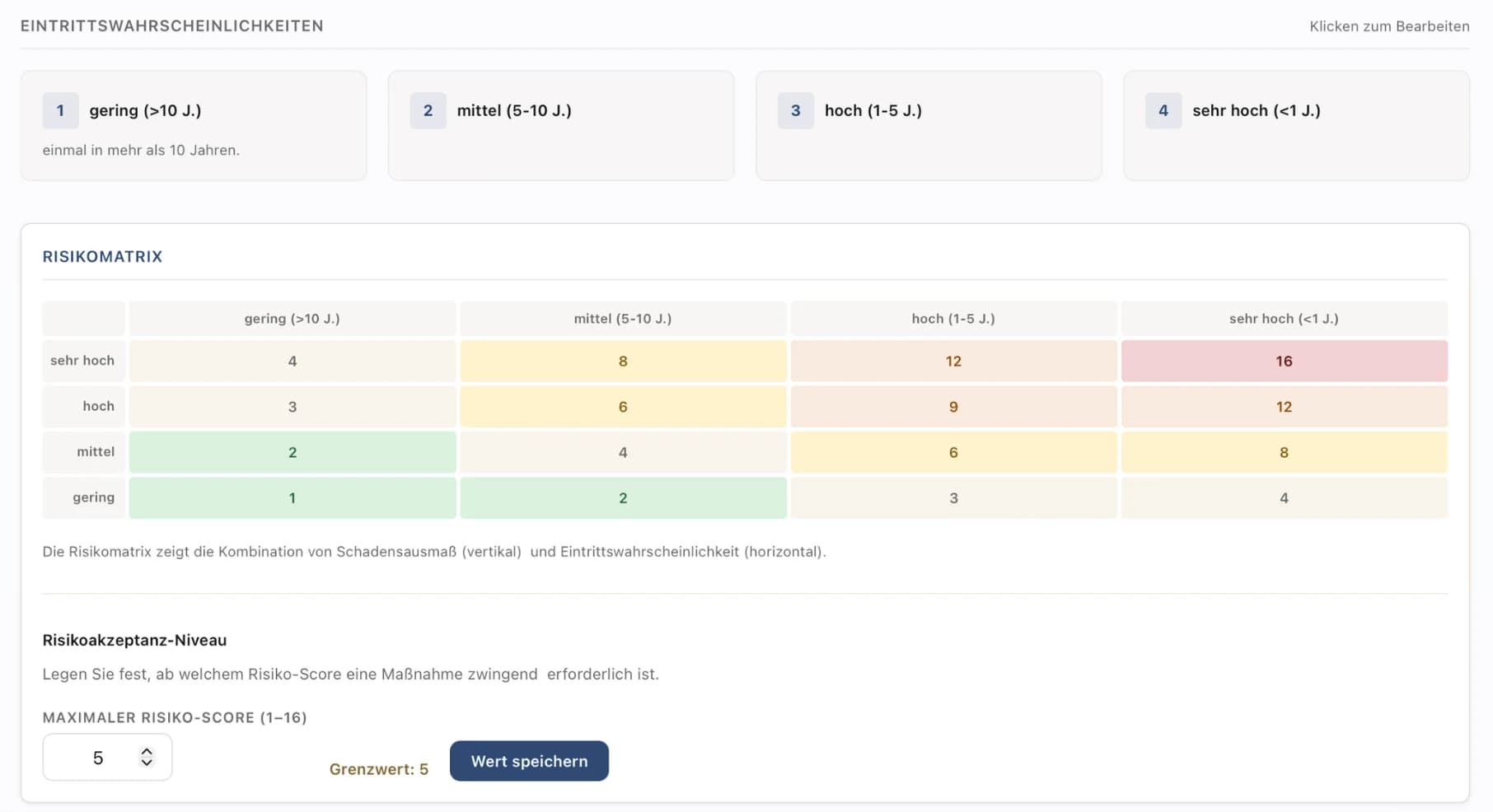Click the Klicken zum Bearbeiten text
The width and height of the screenshot is (1493, 812).
point(1389,26)
